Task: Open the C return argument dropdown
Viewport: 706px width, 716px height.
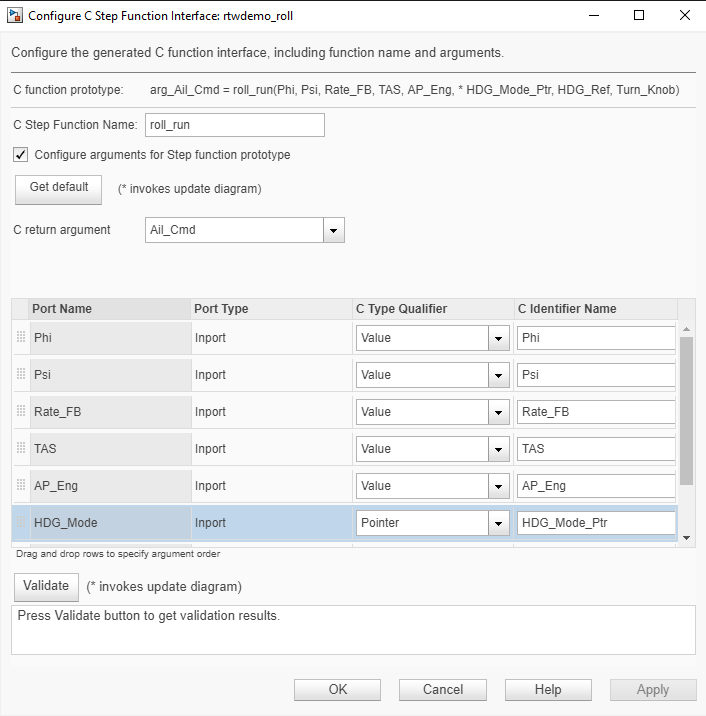Action: tap(334, 230)
